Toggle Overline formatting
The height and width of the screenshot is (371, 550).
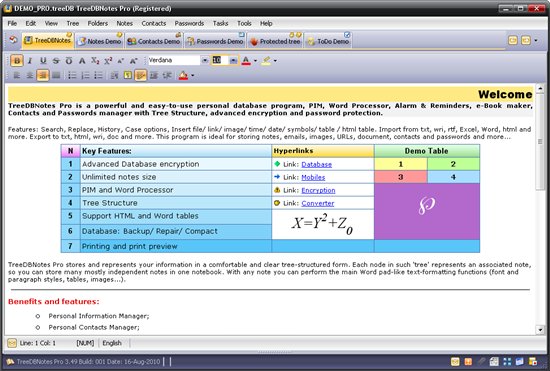(x=69, y=61)
